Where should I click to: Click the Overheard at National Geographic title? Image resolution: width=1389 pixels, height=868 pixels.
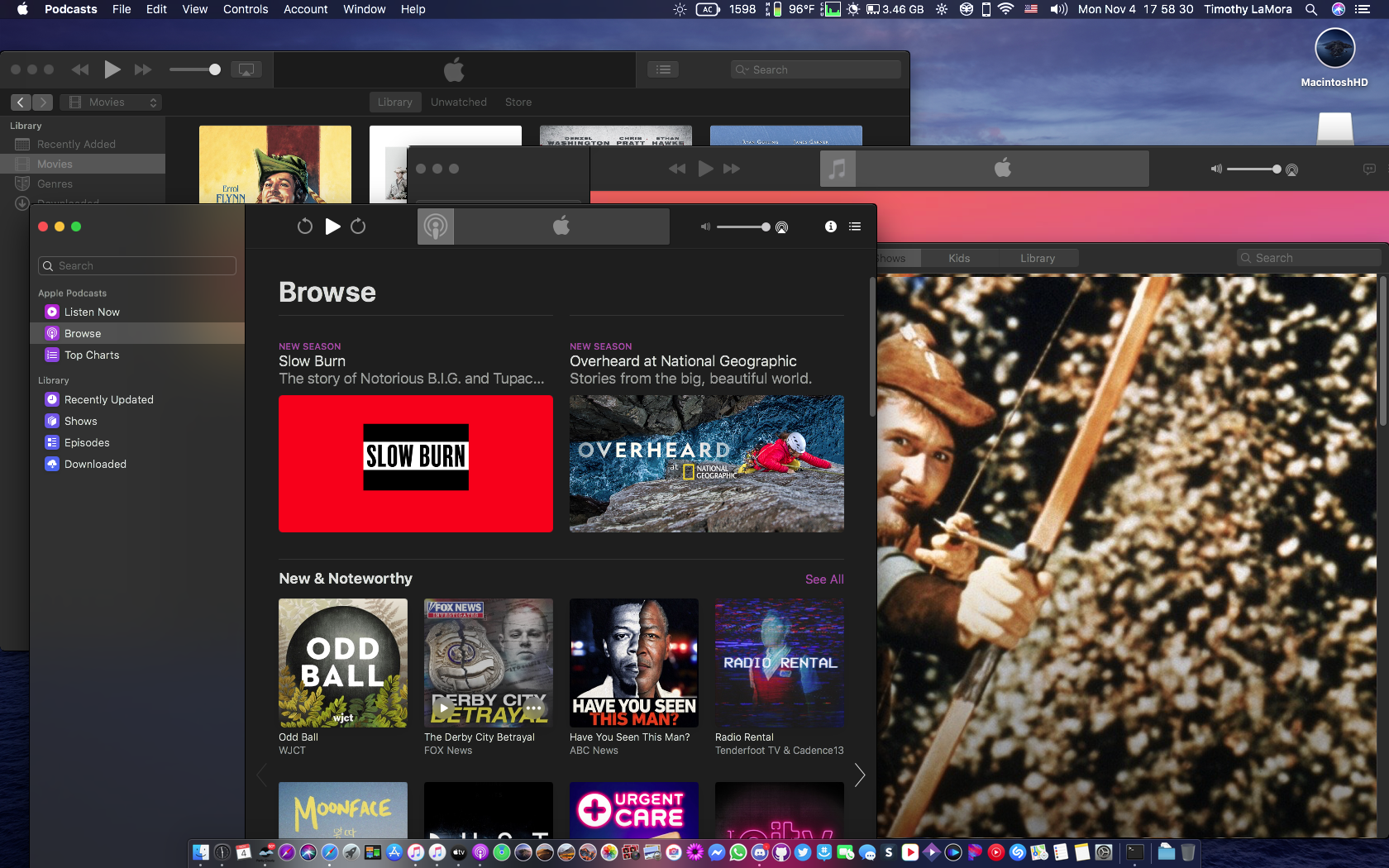coord(683,361)
